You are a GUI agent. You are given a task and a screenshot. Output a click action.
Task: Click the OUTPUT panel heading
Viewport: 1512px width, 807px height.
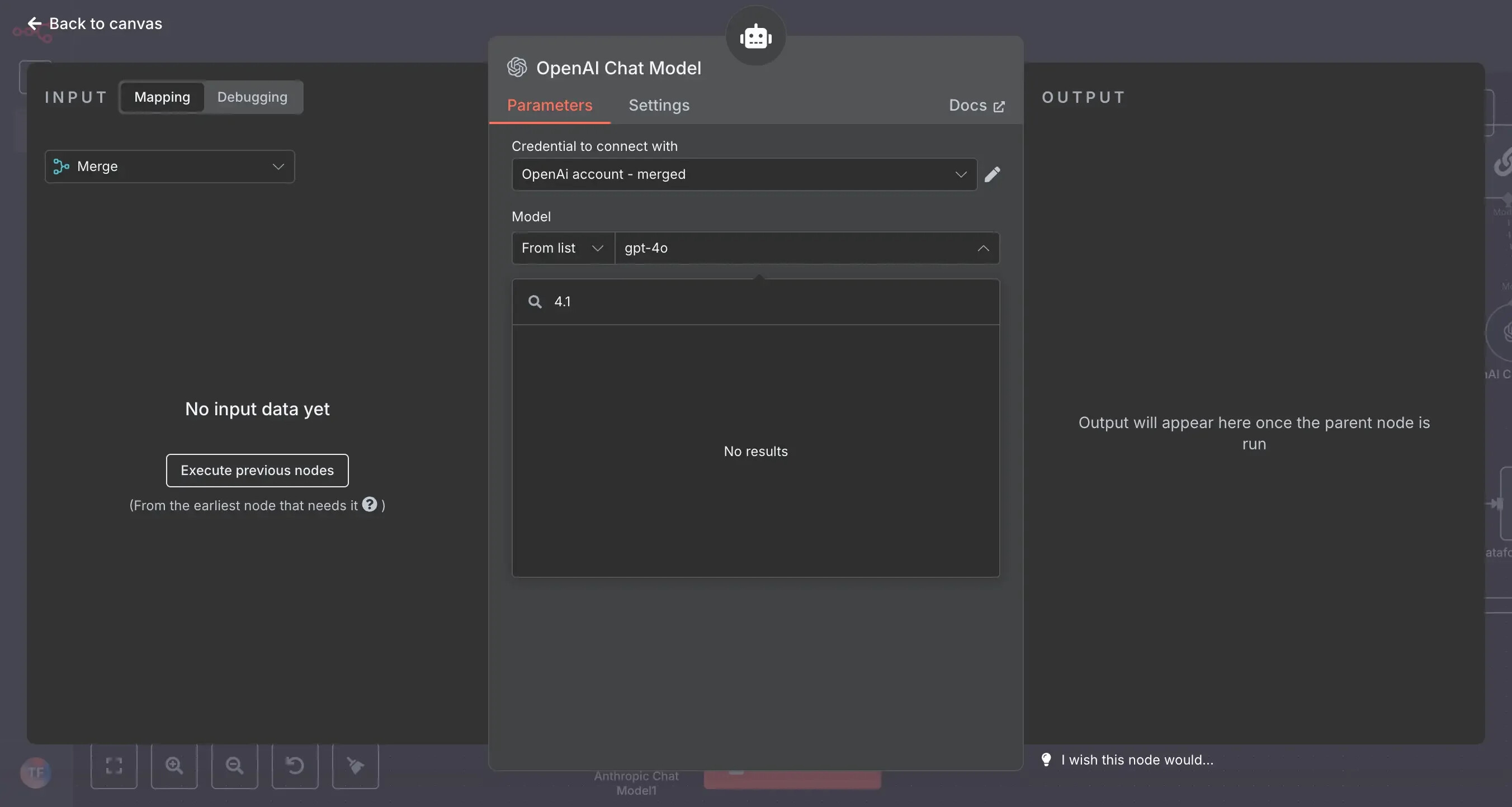click(1084, 97)
